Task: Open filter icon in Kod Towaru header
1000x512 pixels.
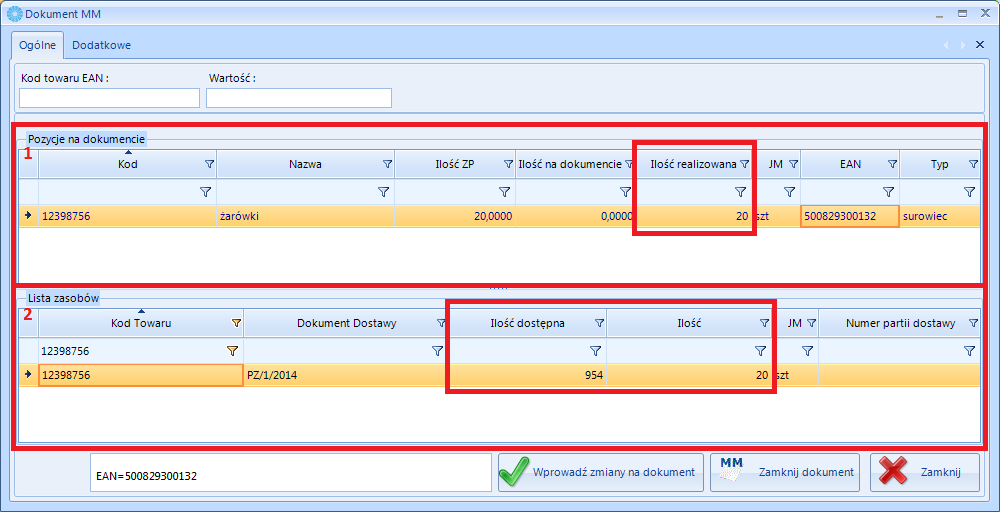Action: click(237, 323)
